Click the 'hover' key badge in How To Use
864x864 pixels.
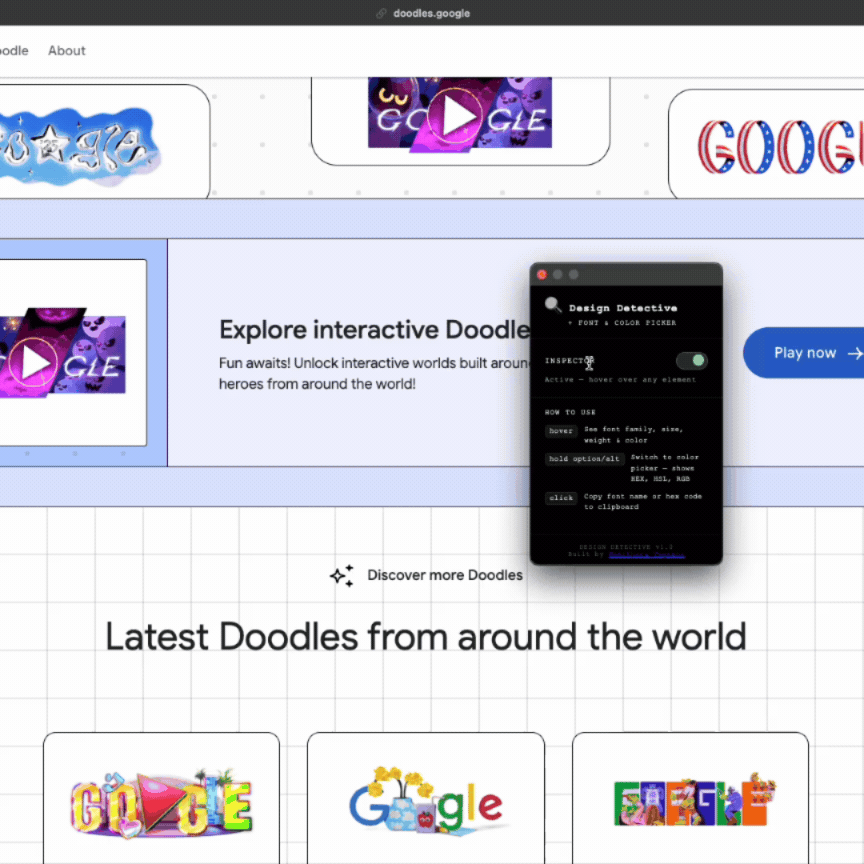click(560, 431)
